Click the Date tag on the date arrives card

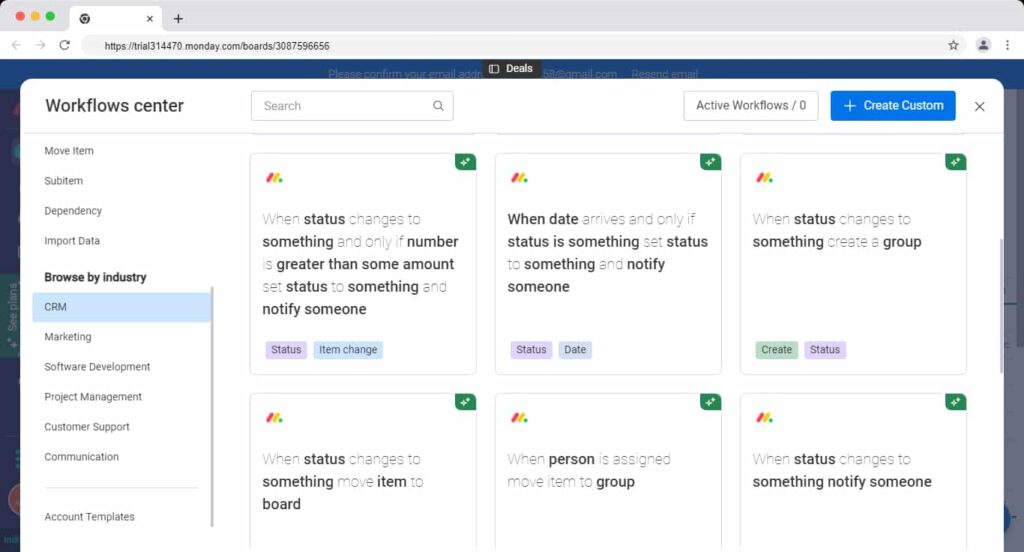(x=575, y=350)
